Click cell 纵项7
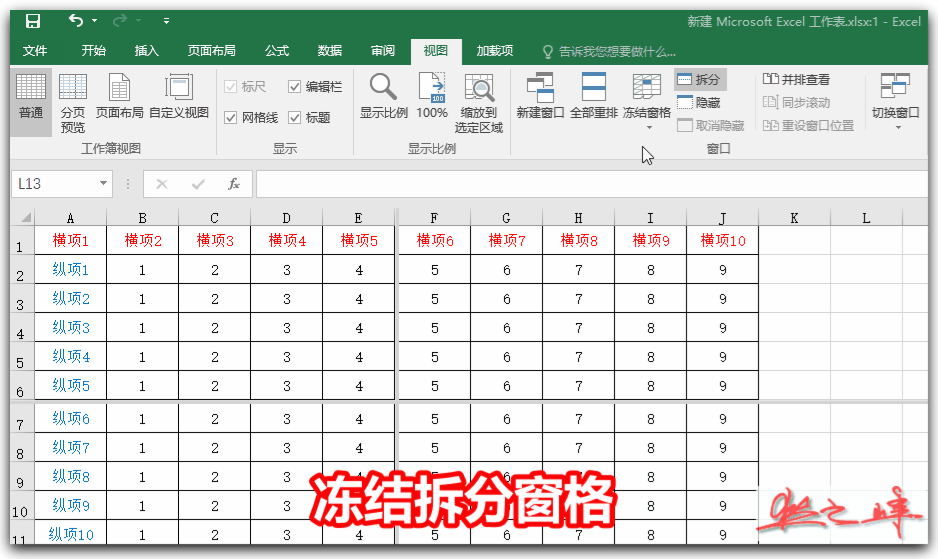Screen dimensions: 938x559 click(71, 448)
